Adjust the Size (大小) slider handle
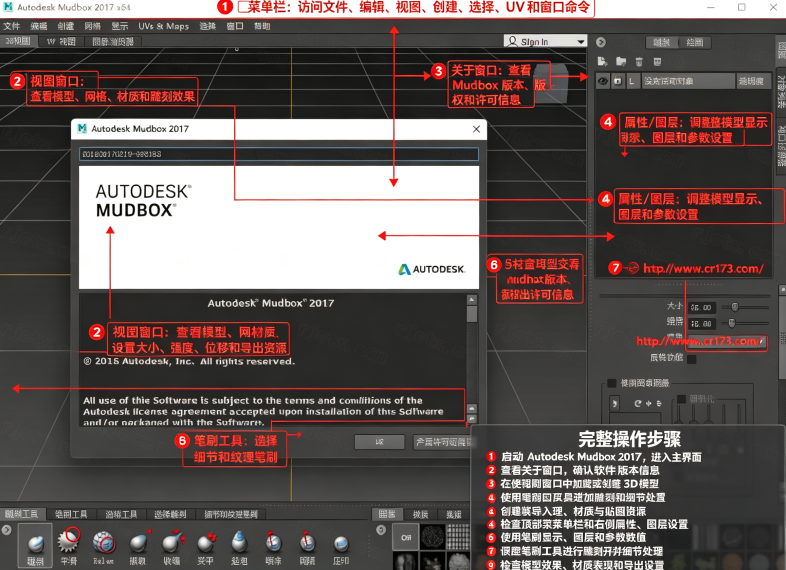 tap(735, 307)
